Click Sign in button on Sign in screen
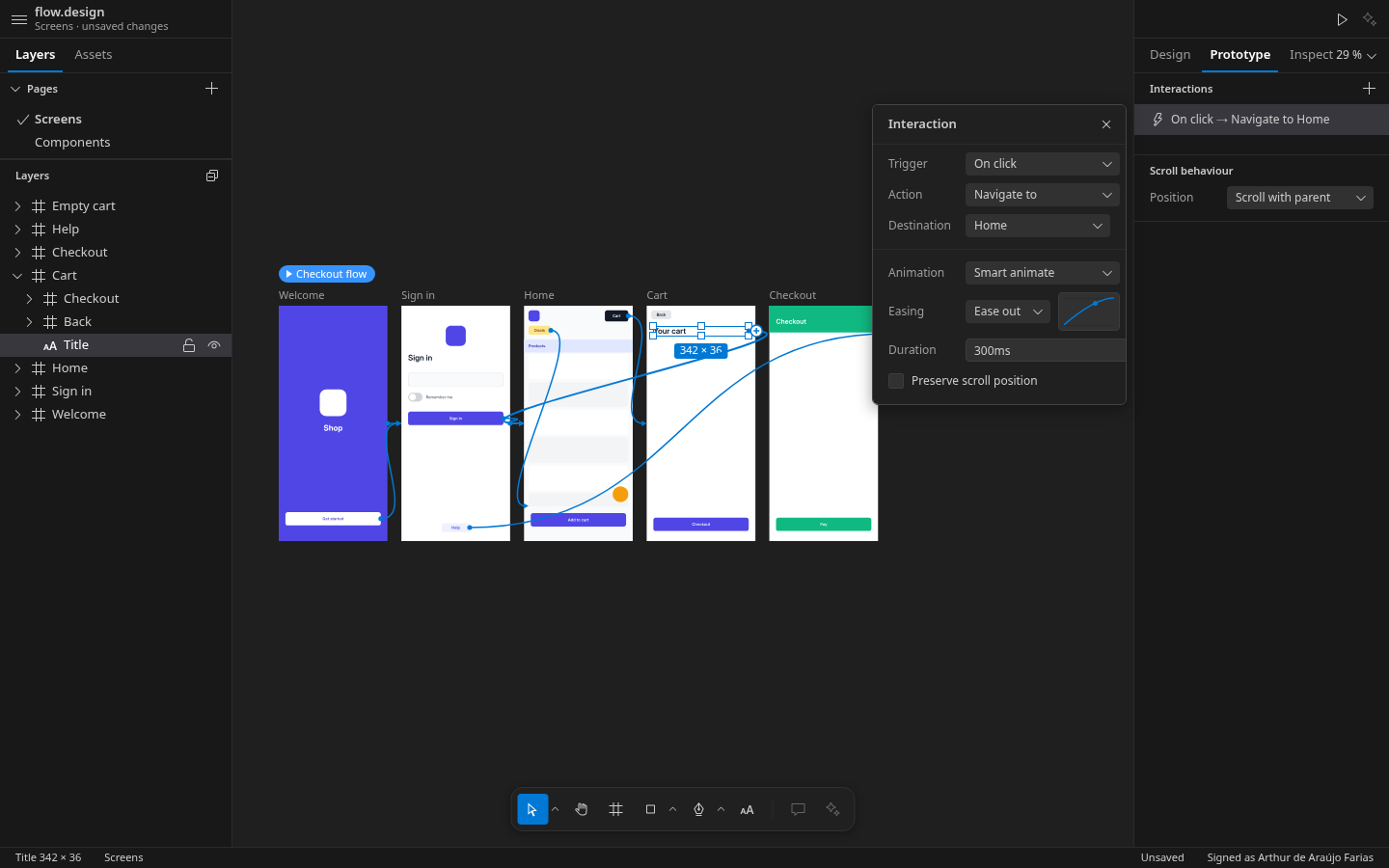1389x868 pixels. [455, 419]
